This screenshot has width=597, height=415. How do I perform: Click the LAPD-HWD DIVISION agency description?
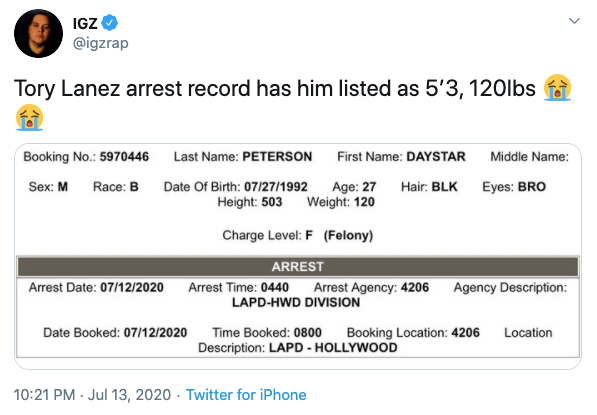[x=296, y=302]
